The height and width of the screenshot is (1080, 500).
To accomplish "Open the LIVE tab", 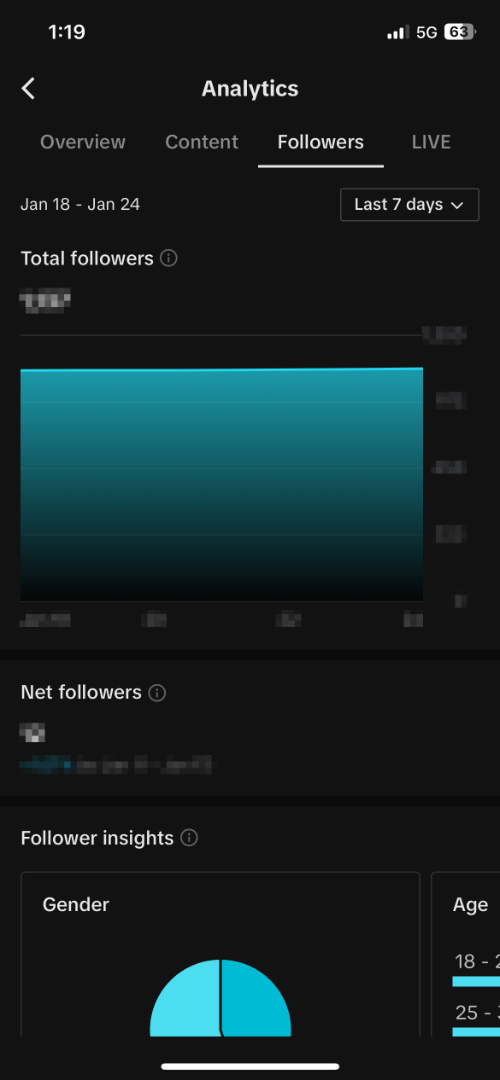I will (431, 143).
